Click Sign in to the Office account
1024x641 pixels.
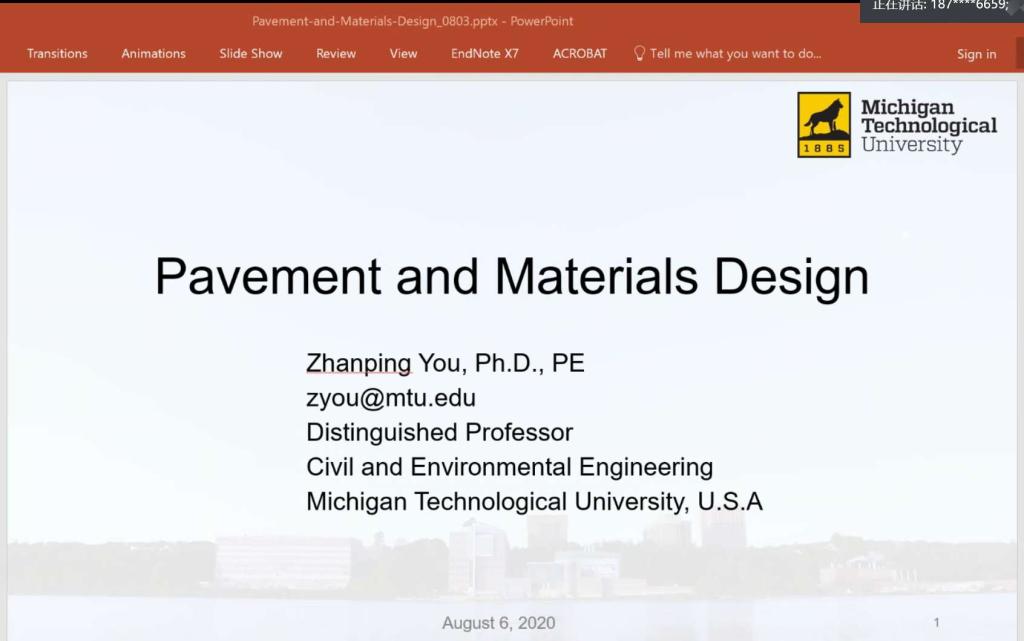[976, 54]
